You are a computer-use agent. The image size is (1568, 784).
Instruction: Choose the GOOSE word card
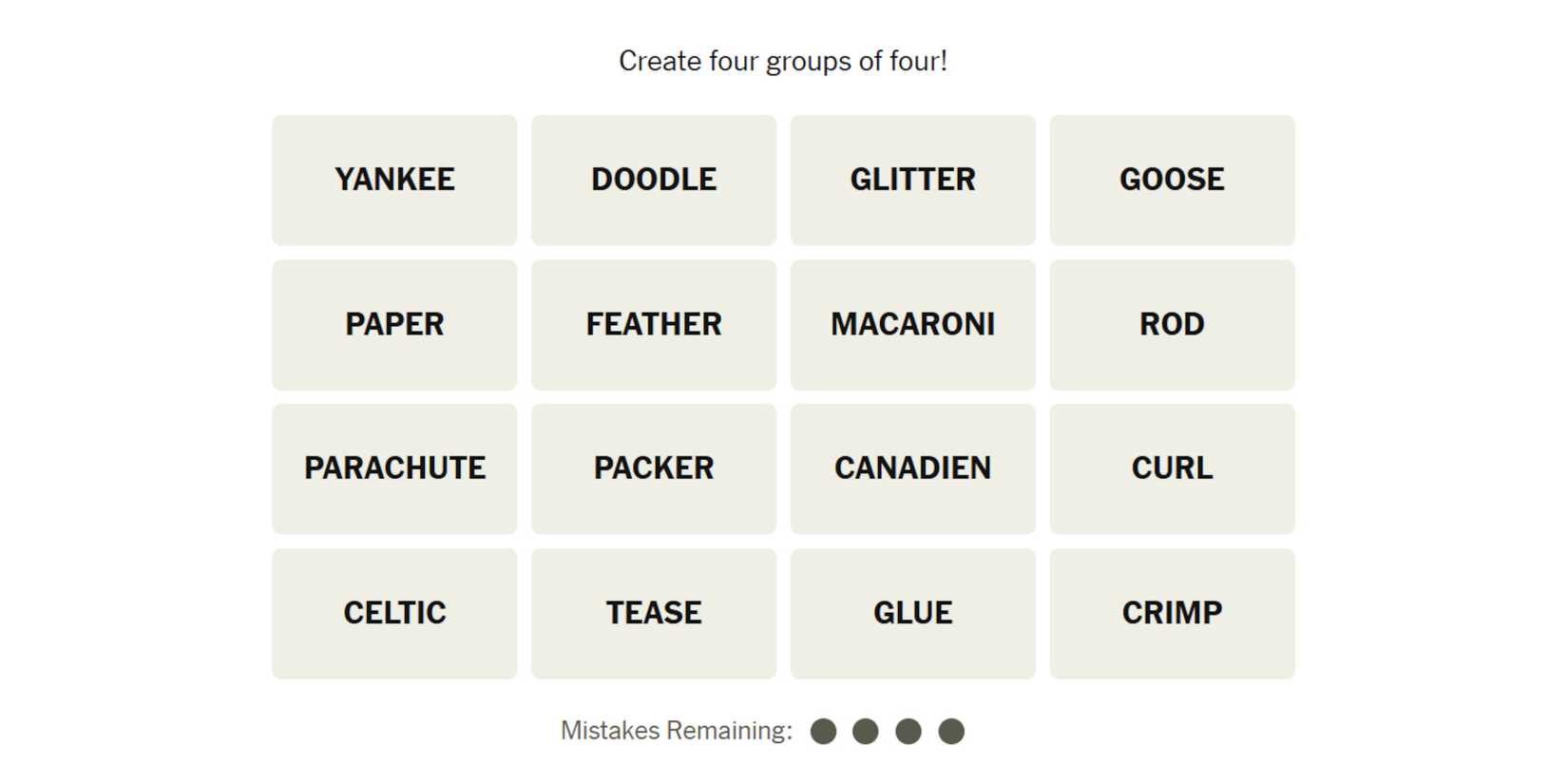(1172, 180)
